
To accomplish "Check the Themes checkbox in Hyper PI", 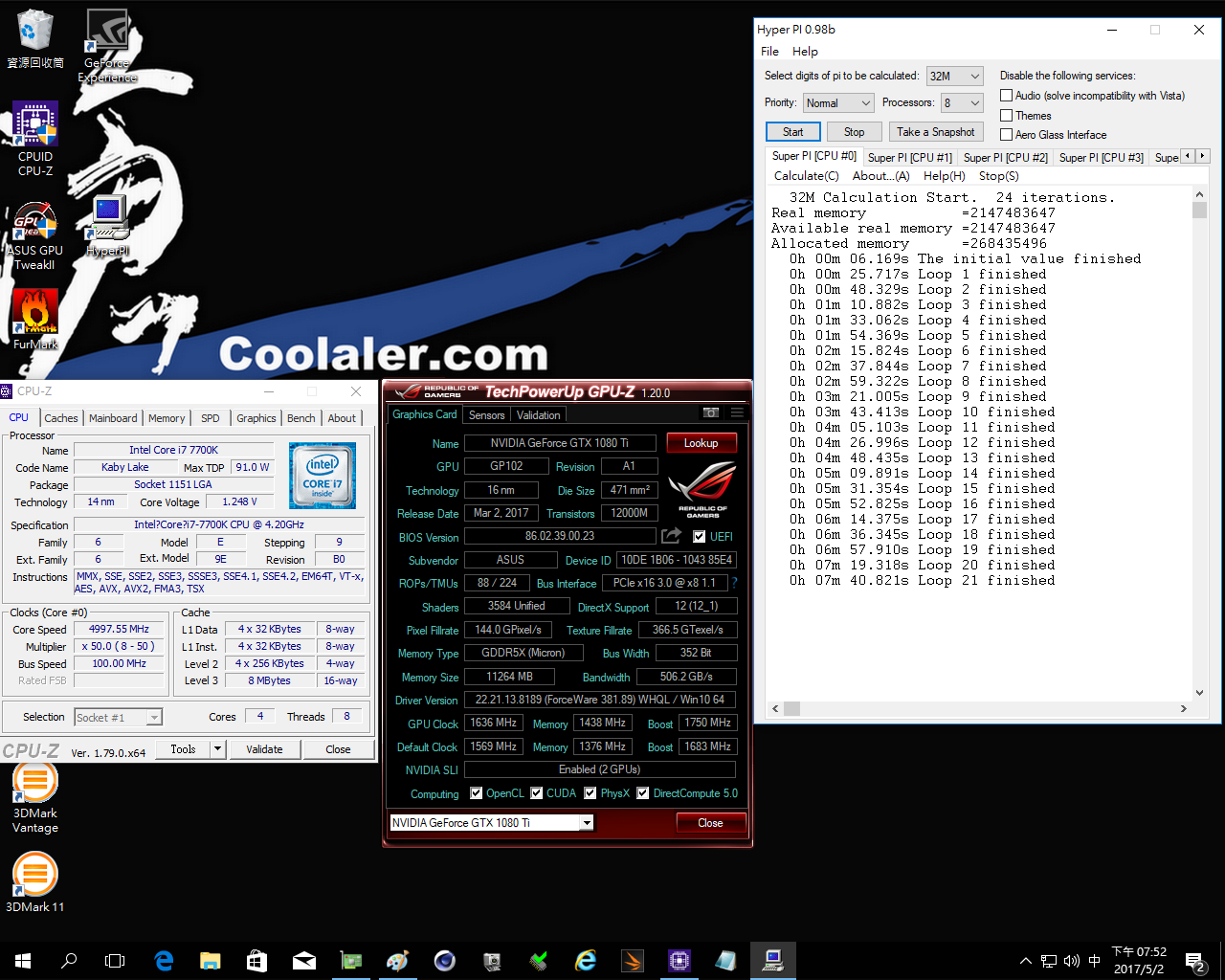I will tap(1006, 115).
